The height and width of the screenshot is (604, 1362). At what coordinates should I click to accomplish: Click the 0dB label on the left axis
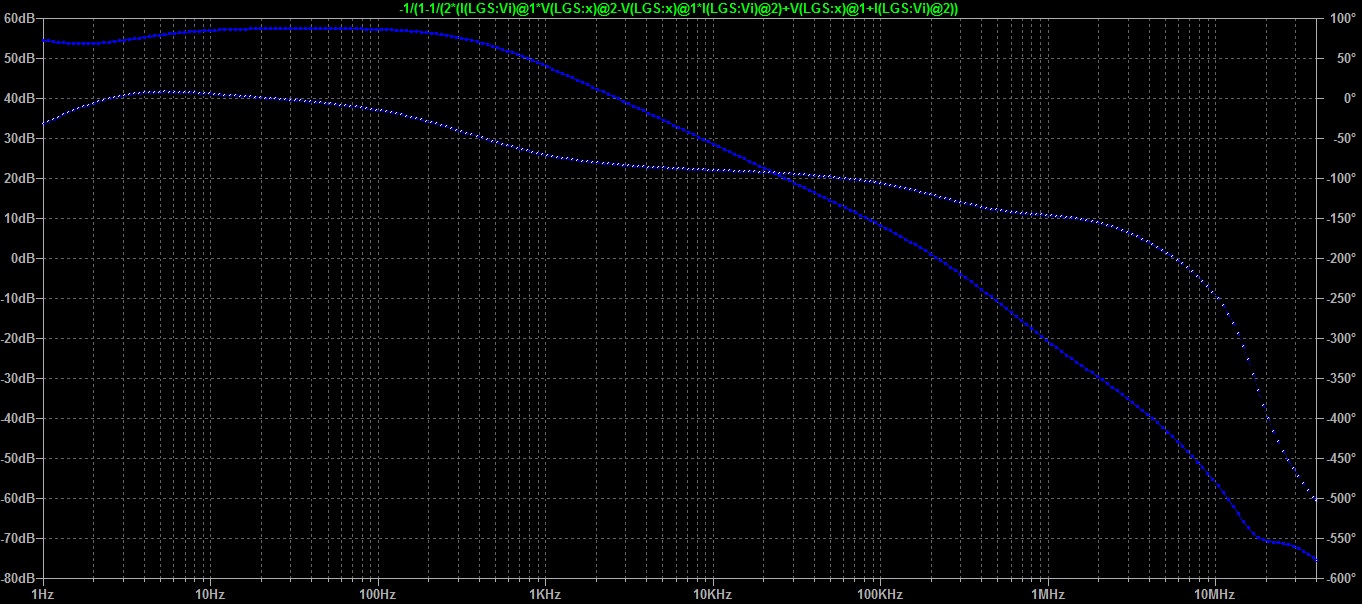[22, 258]
